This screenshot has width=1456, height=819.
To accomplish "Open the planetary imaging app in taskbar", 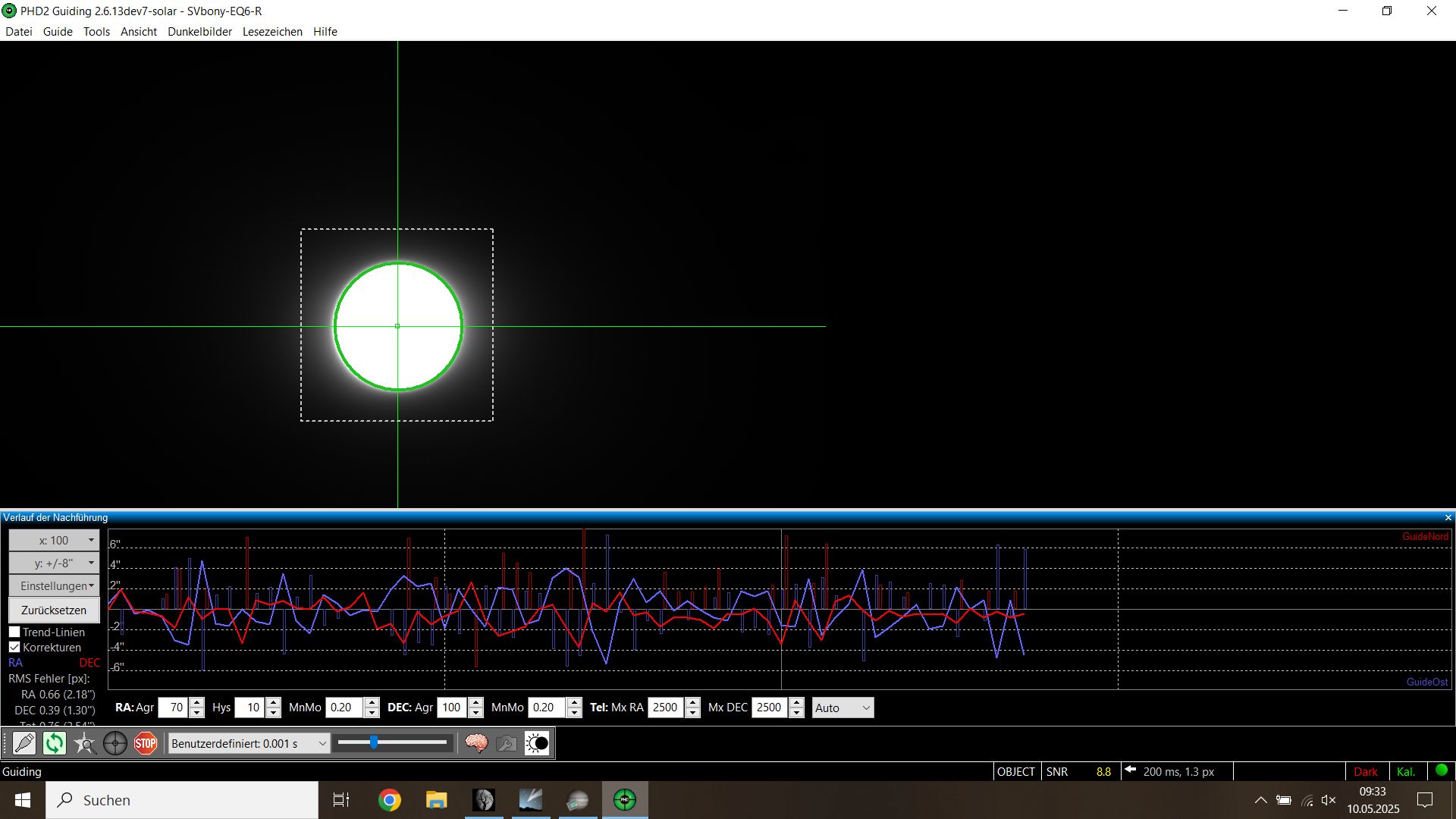I will click(578, 800).
